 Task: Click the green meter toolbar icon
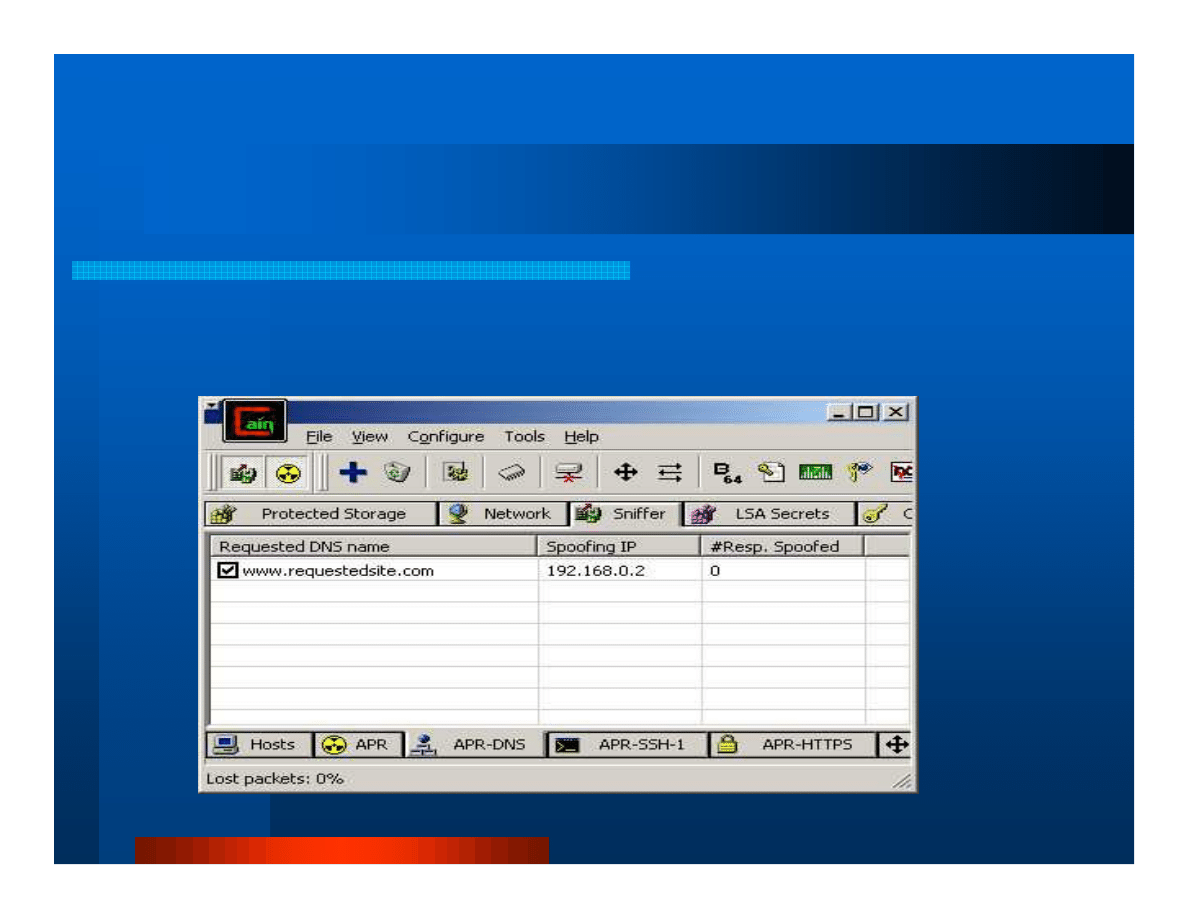(x=815, y=472)
